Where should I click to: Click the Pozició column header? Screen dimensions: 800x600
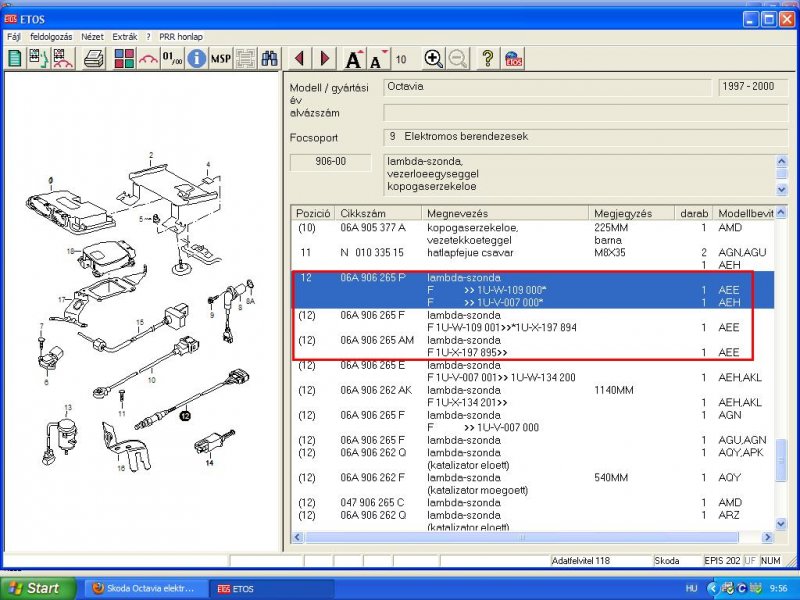click(x=313, y=213)
